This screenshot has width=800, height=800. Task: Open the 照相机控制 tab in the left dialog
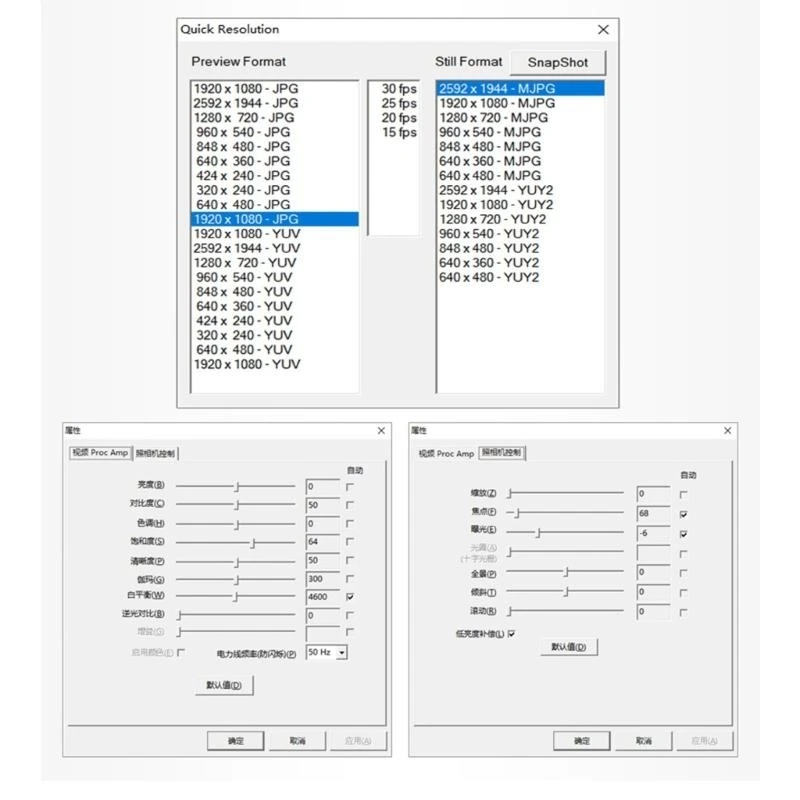(x=155, y=454)
